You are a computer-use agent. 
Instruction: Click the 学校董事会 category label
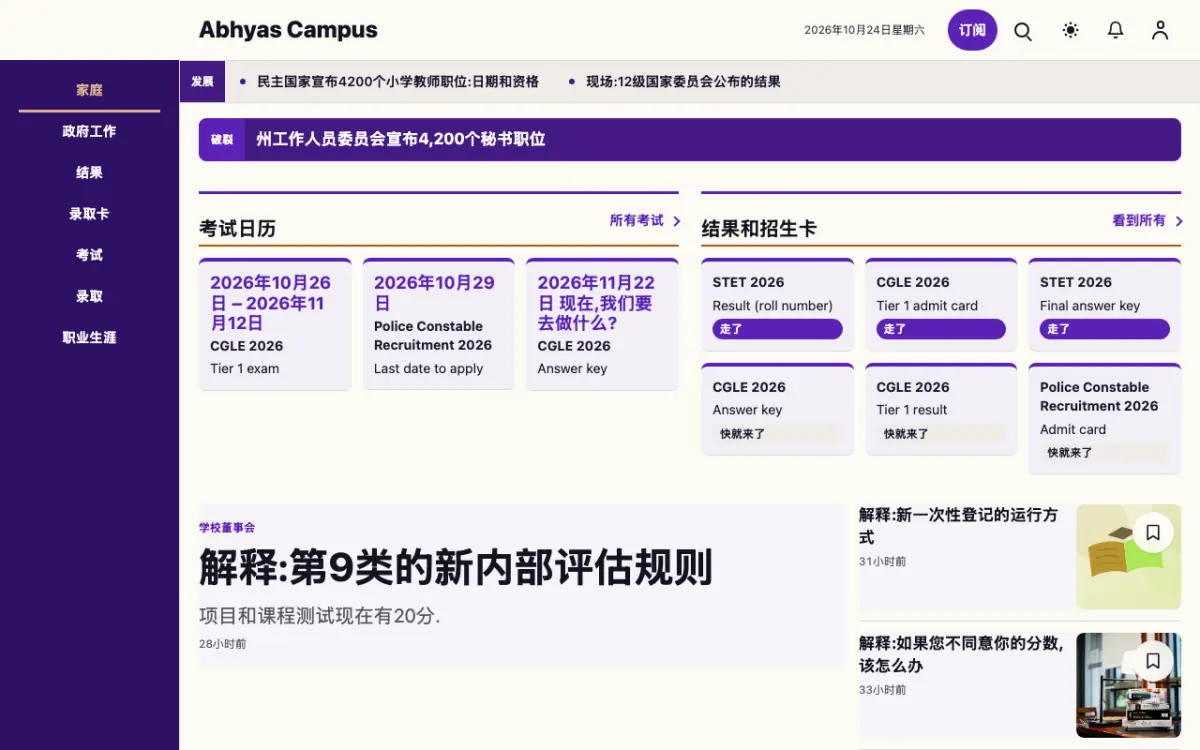click(227, 528)
